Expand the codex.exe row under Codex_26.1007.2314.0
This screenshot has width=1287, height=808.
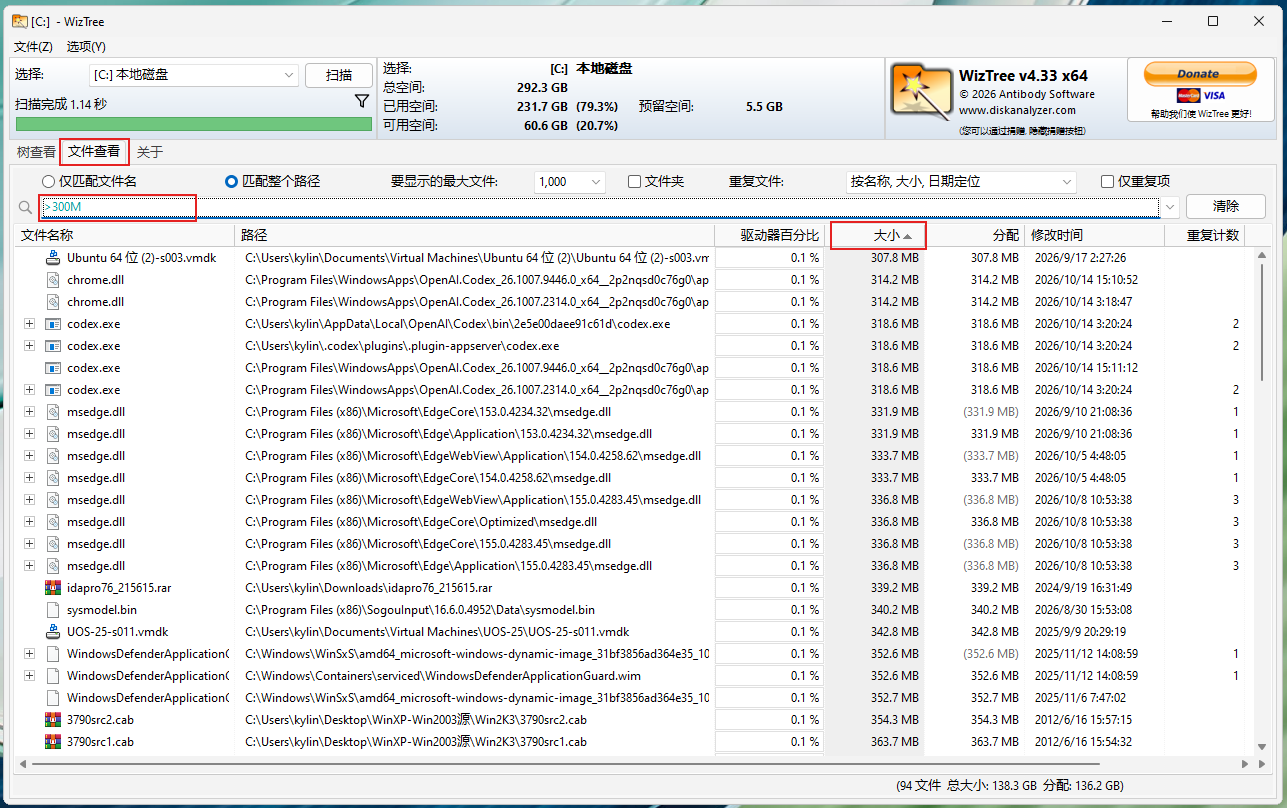(29, 389)
